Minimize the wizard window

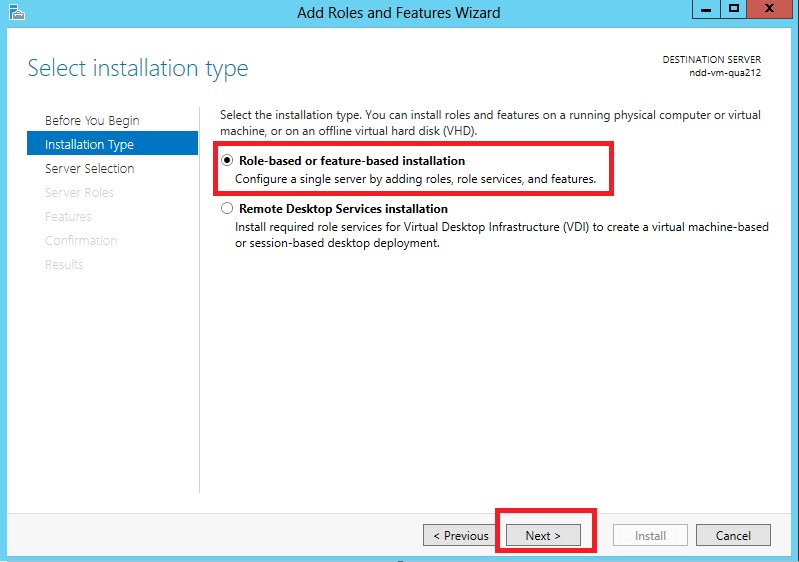point(708,9)
